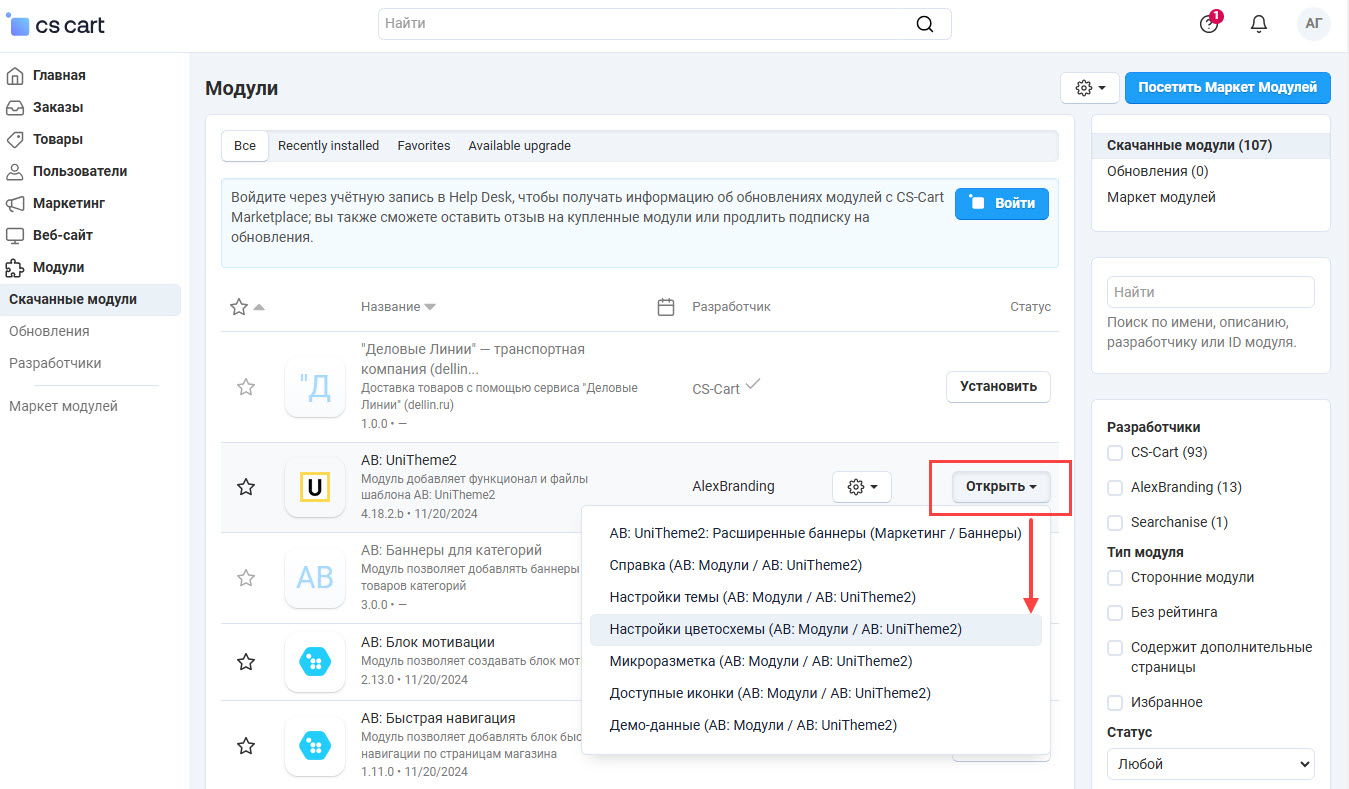Tick the Избранное filter checkbox
Image resolution: width=1349 pixels, height=789 pixels.
pyautogui.click(x=1115, y=703)
